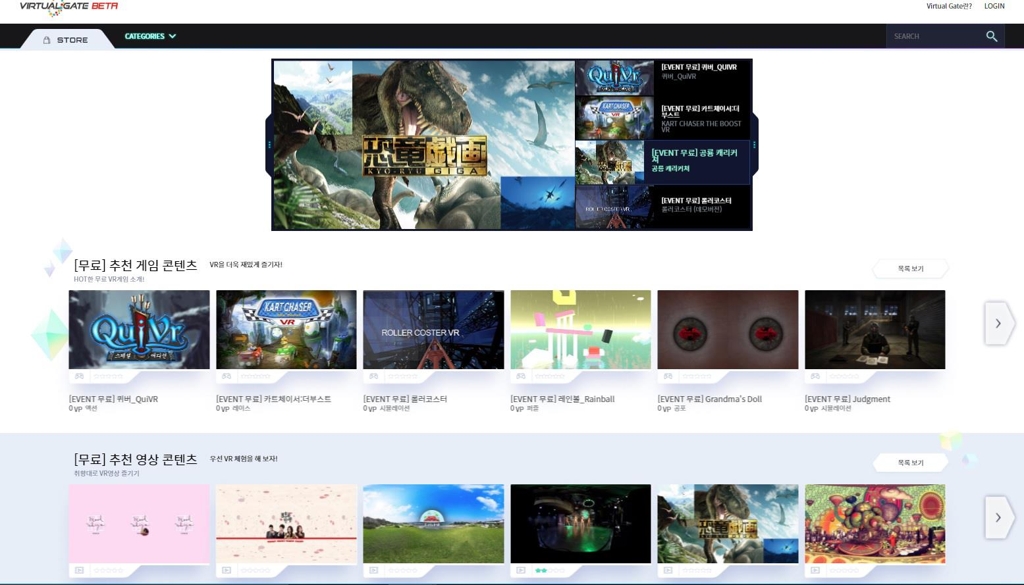This screenshot has width=1024, height=585.
Task: Click video icon under green field video thumbnail
Action: click(374, 571)
